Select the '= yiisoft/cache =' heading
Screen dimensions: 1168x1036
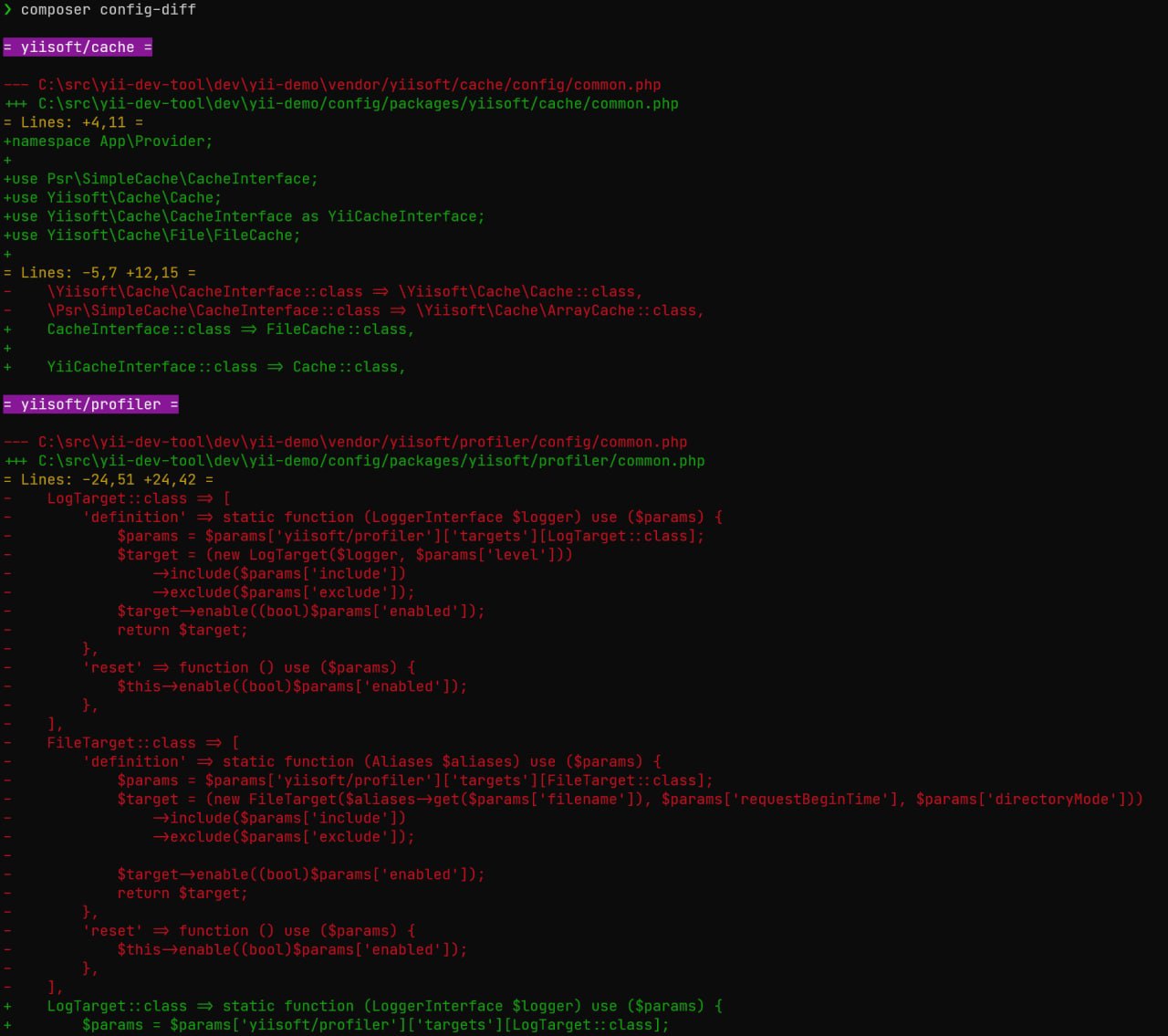pos(78,47)
